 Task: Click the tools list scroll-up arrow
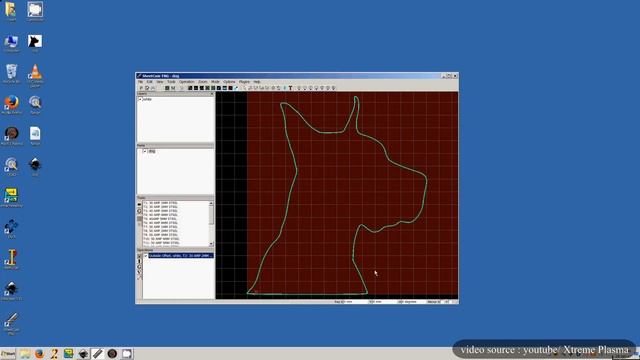pos(211,203)
